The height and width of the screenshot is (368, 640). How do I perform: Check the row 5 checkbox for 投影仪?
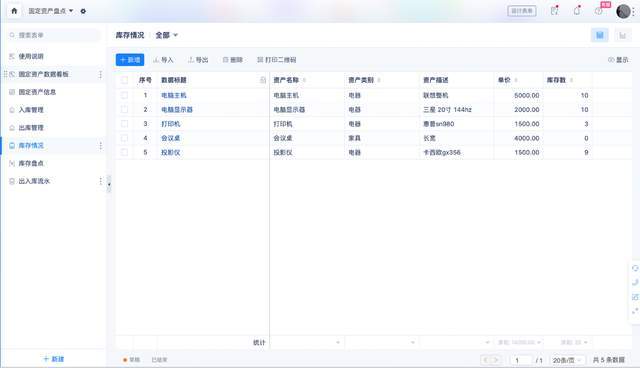pos(124,152)
